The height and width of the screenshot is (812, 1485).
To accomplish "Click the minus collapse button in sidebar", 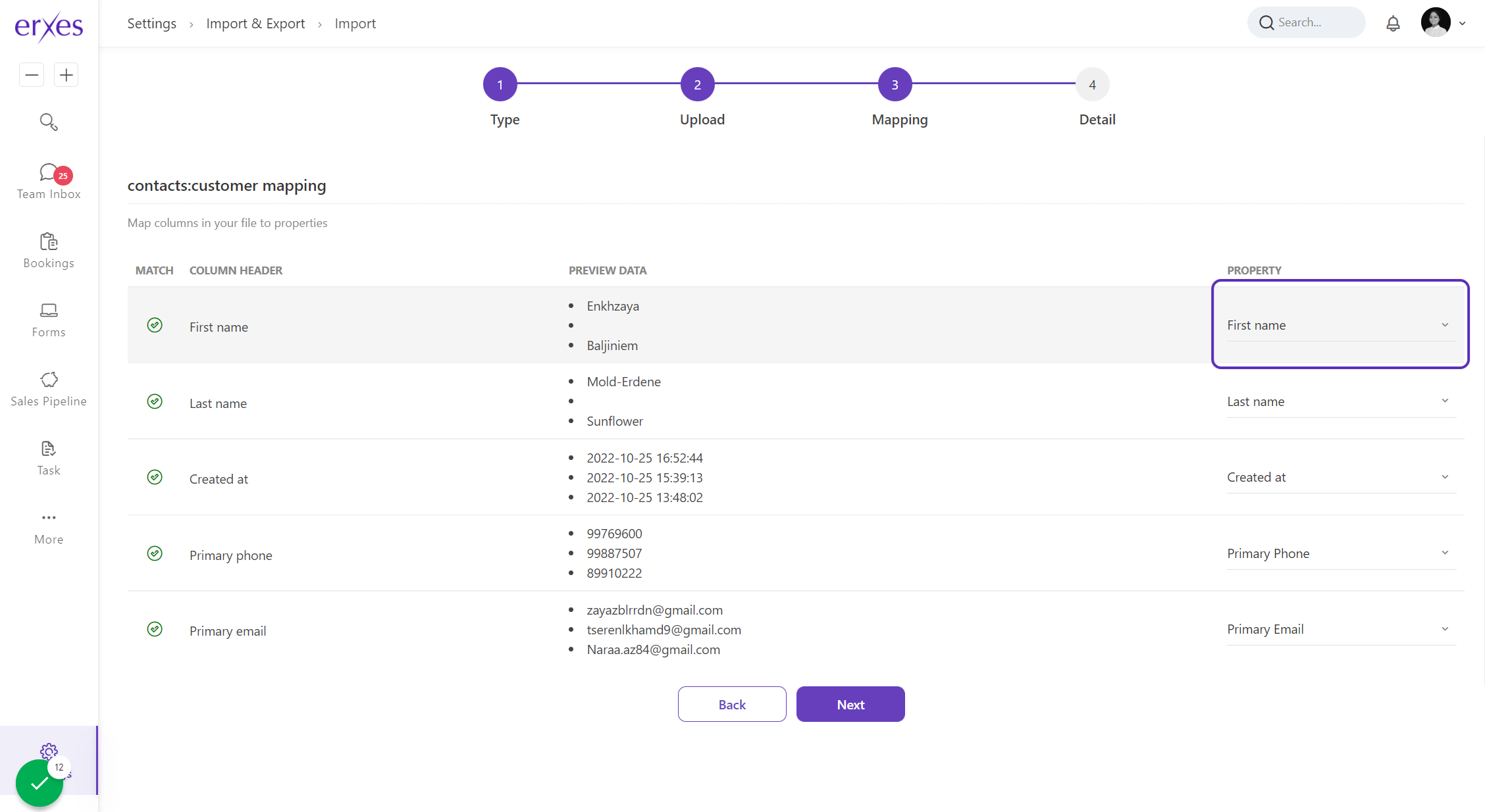I will pos(32,75).
